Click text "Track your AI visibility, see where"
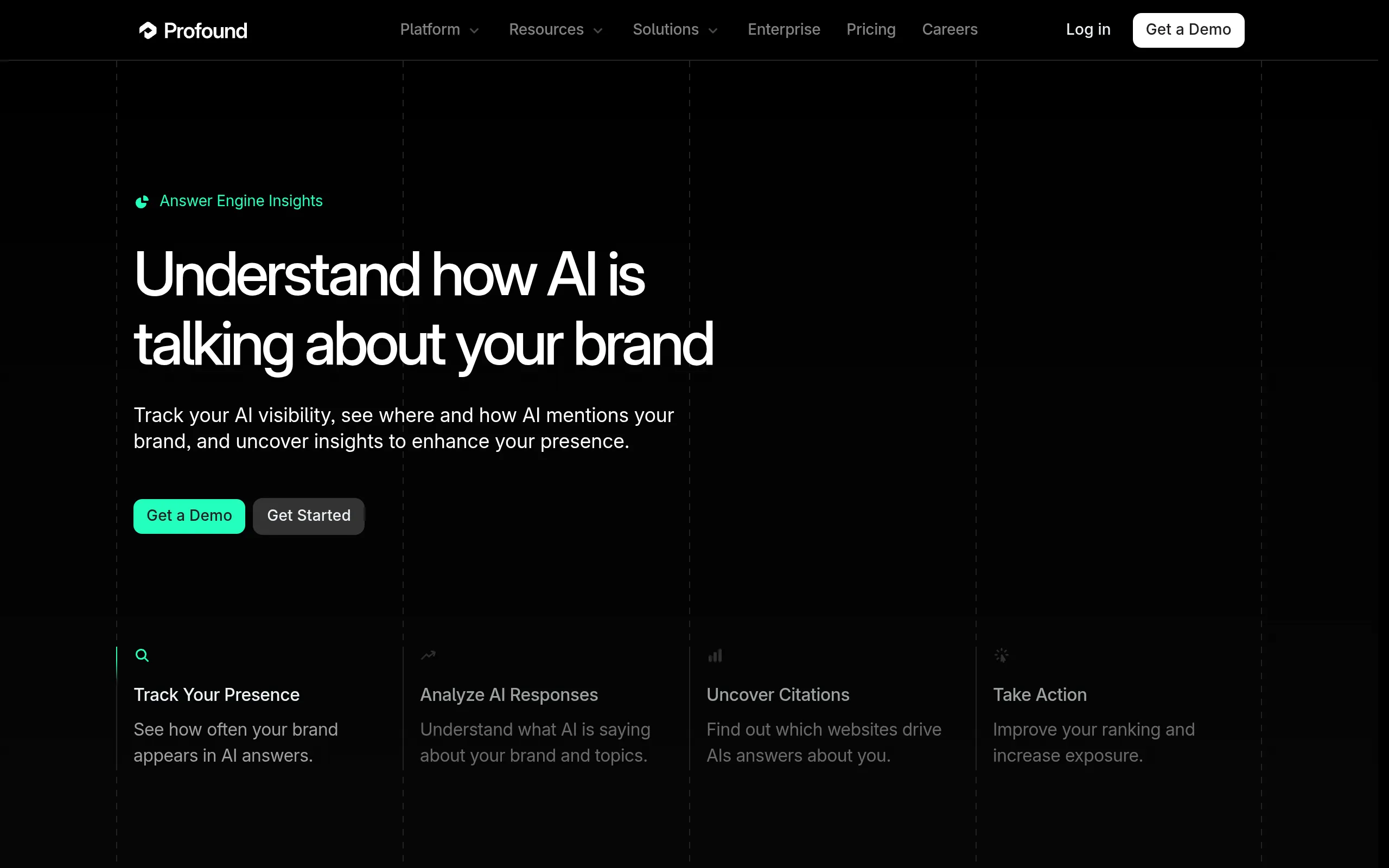 coord(284,415)
